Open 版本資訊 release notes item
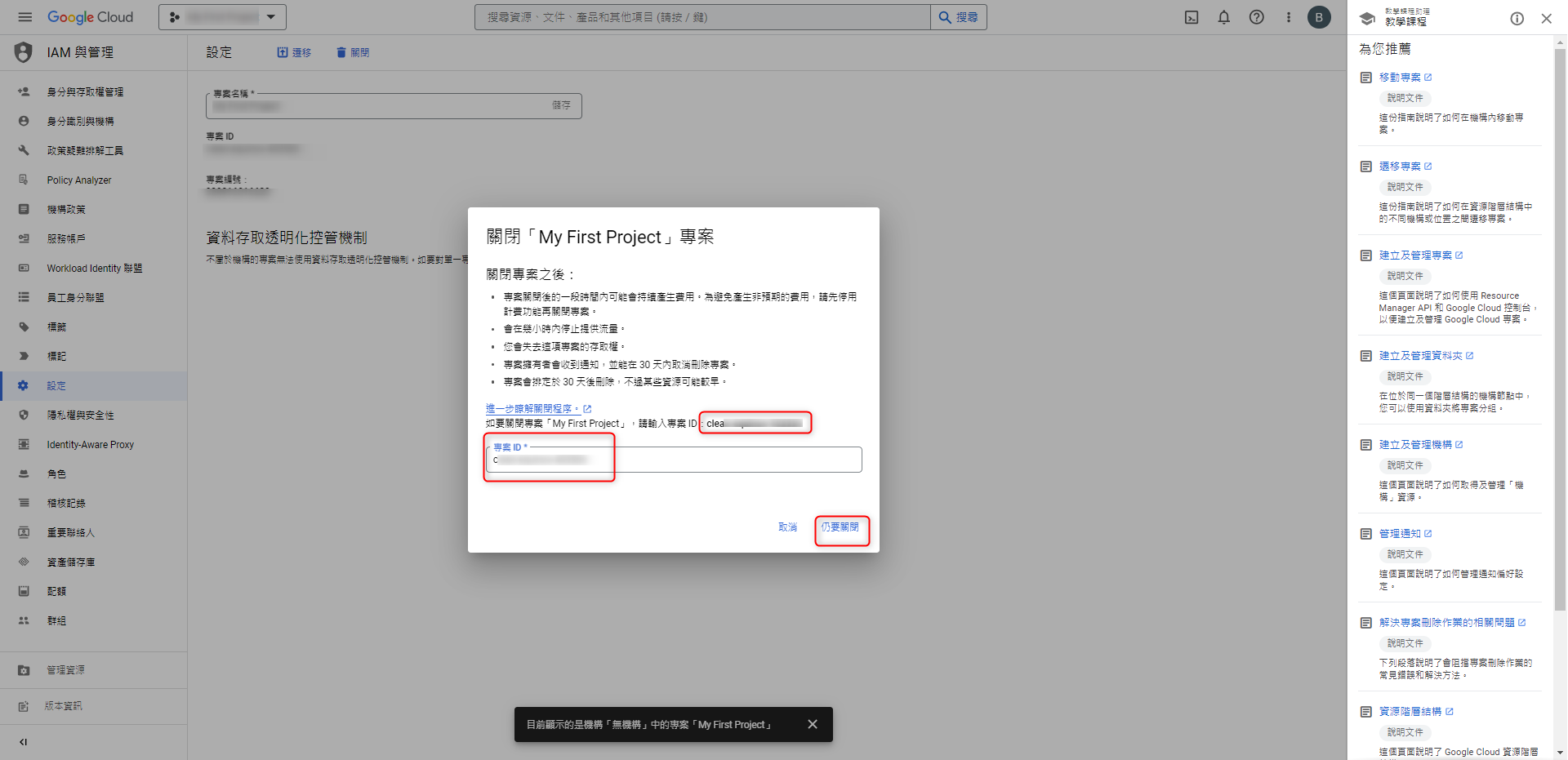 click(x=93, y=706)
